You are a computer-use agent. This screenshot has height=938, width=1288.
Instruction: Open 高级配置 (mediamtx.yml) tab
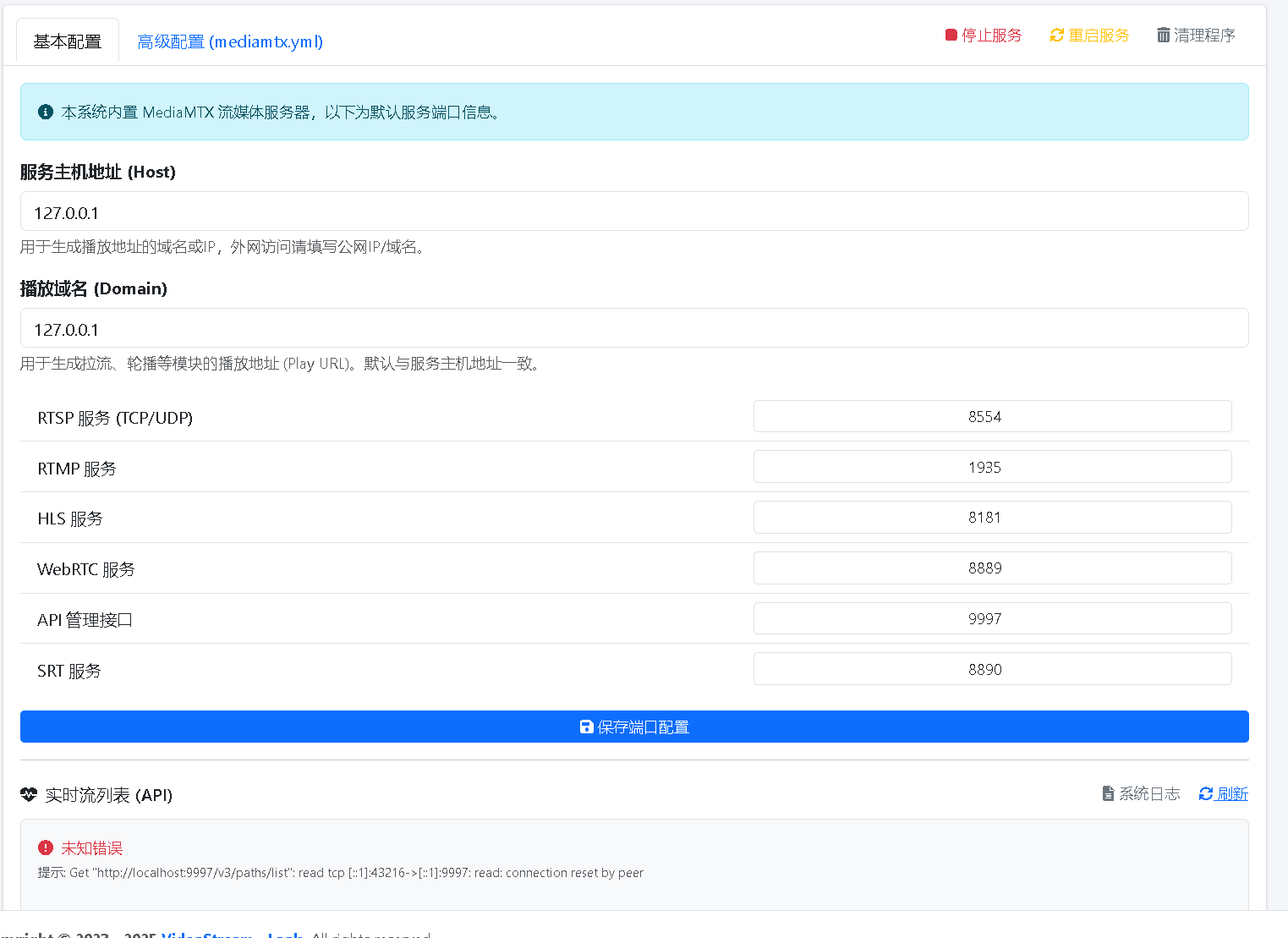point(230,41)
